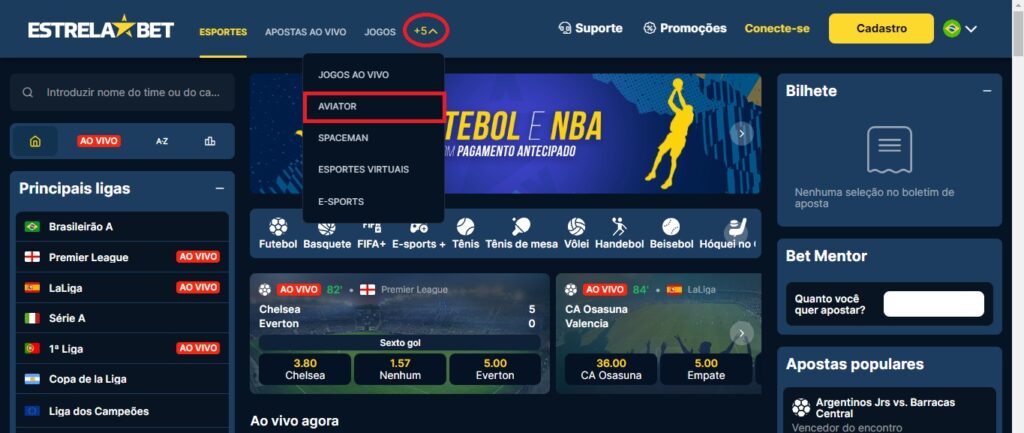This screenshot has height=433, width=1024.
Task: Minimize the Bilhete bet slip panel
Action: [987, 91]
